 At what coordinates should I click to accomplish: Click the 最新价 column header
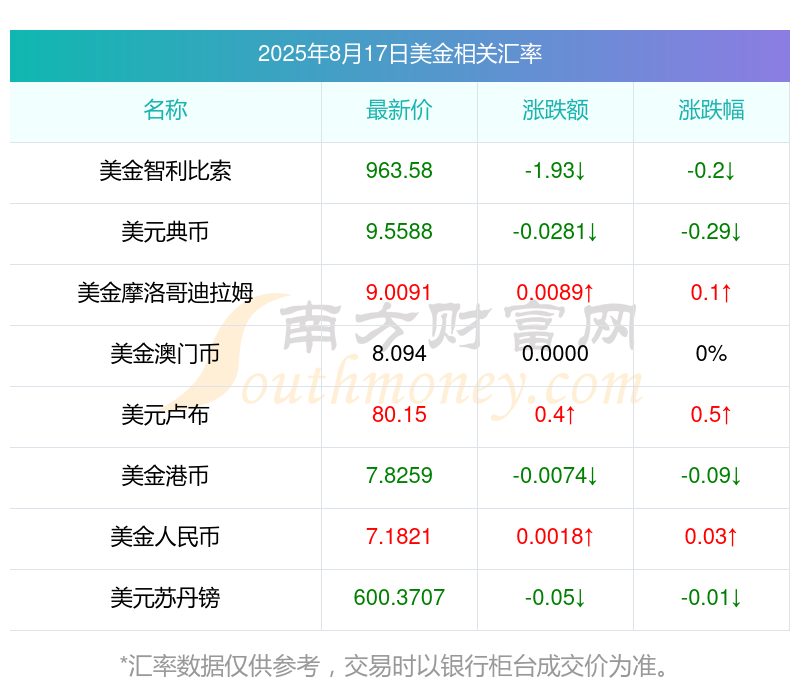click(399, 110)
